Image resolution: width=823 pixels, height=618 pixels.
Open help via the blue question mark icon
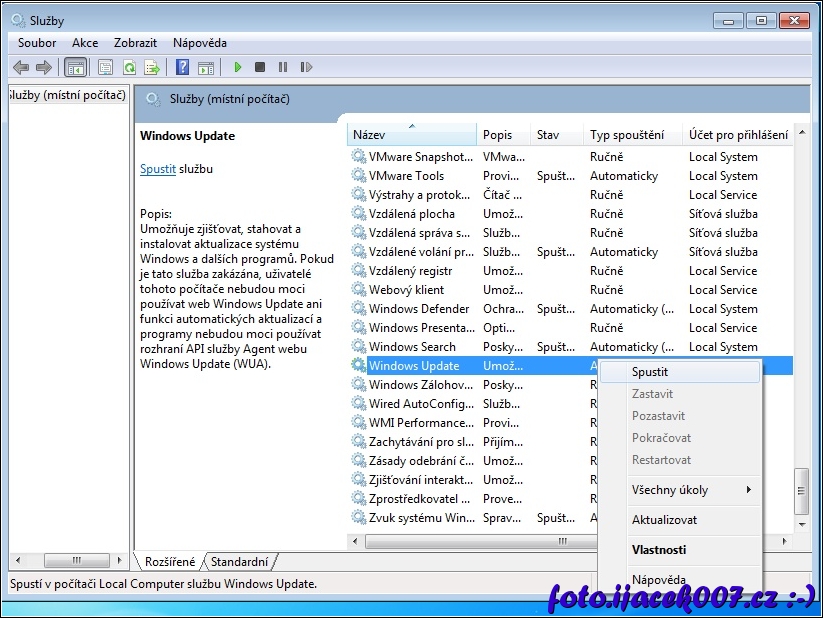click(x=182, y=67)
